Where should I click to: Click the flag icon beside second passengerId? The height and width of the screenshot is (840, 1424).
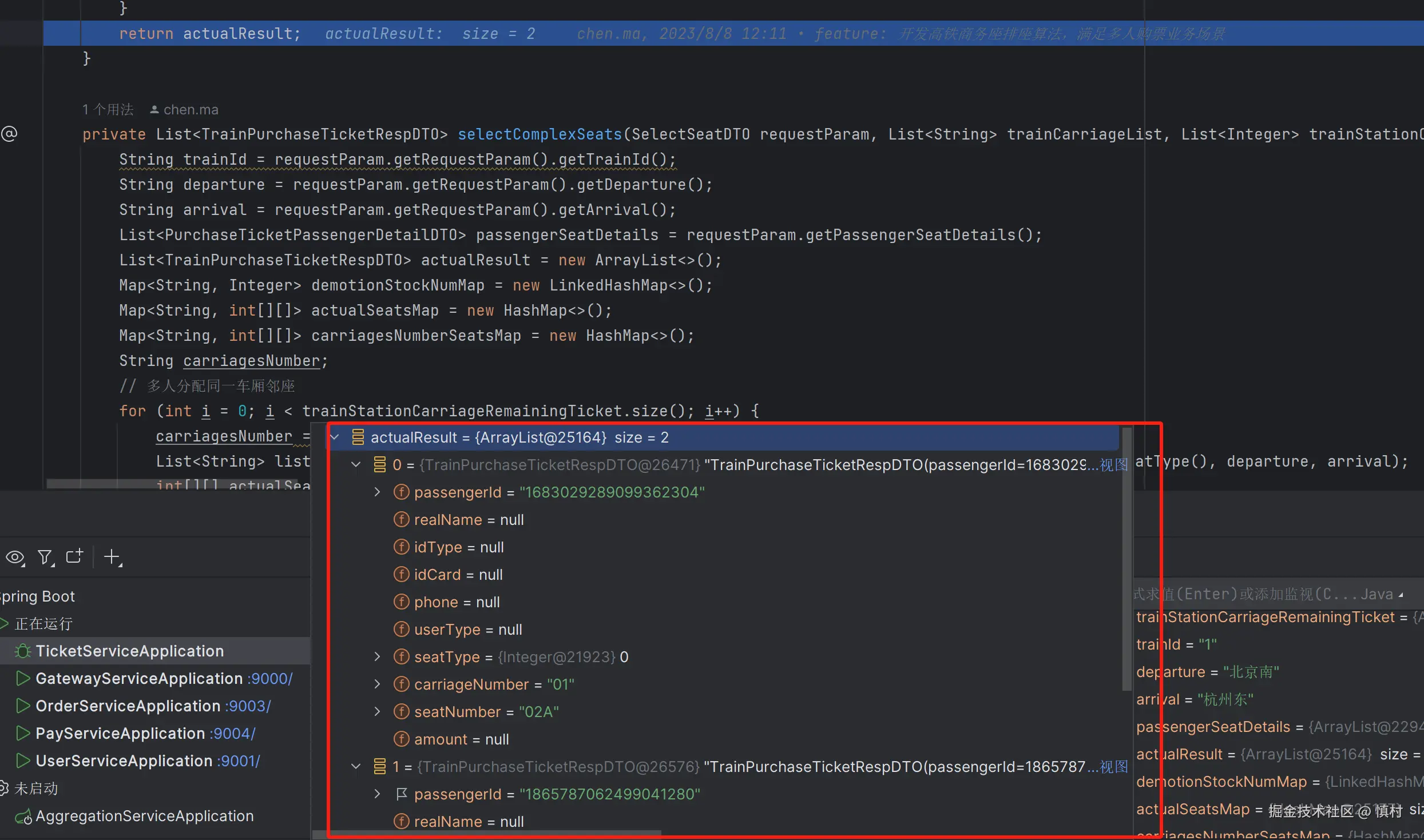pyautogui.click(x=402, y=794)
